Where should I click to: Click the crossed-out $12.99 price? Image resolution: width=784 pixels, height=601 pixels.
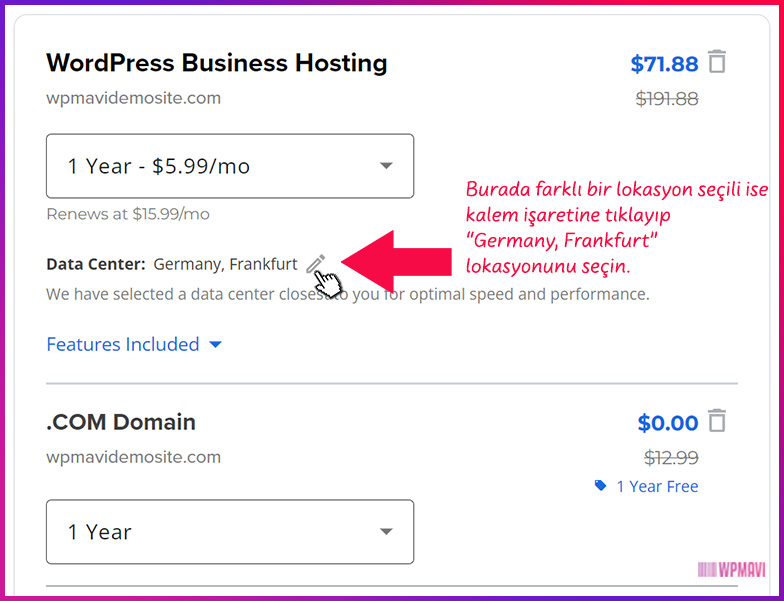[671, 457]
